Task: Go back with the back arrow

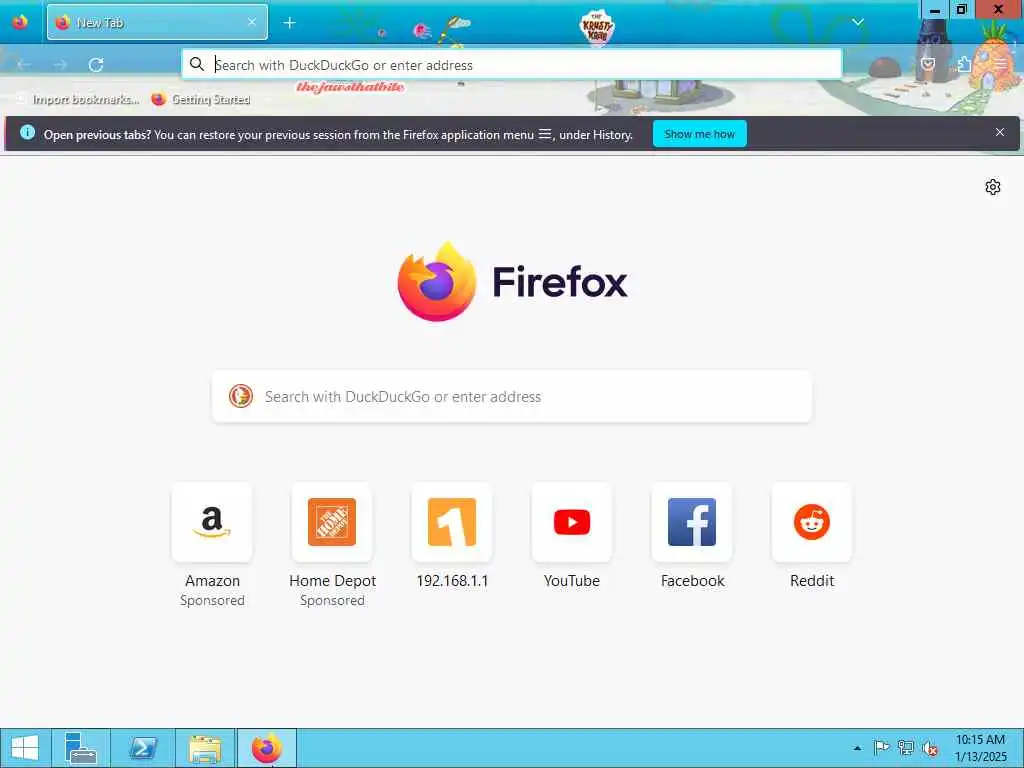Action: click(24, 65)
